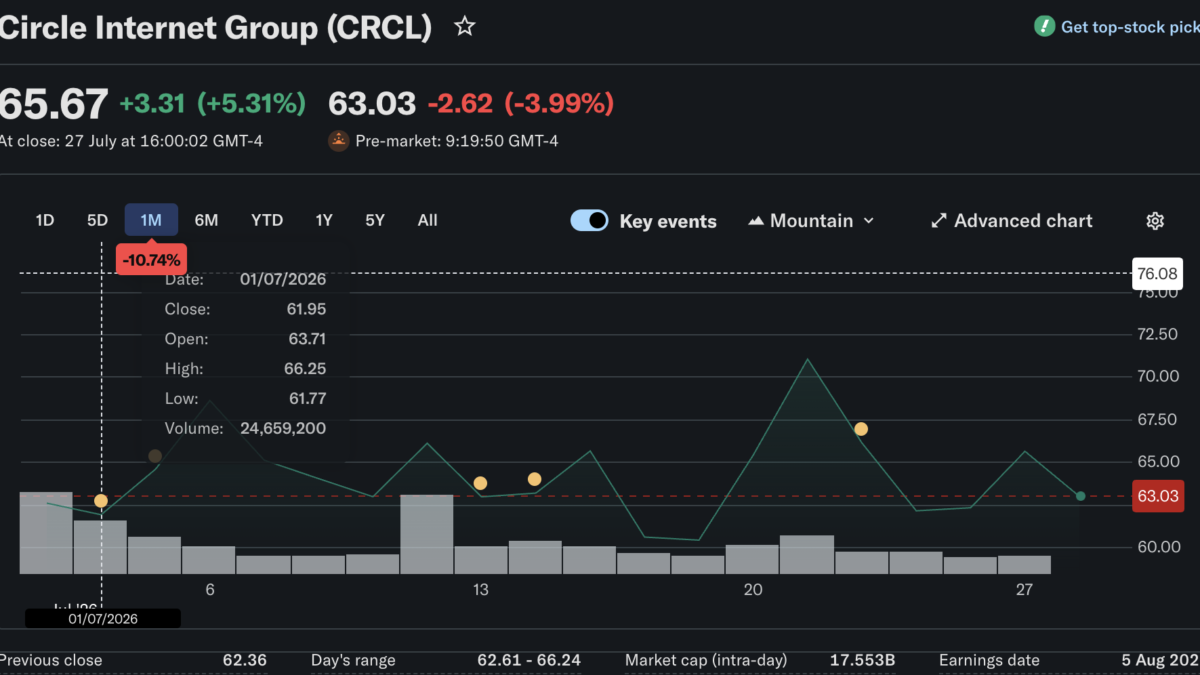Click the key event dot on 01/07/2026 crosshair
1200x675 pixels.
[x=101, y=500]
